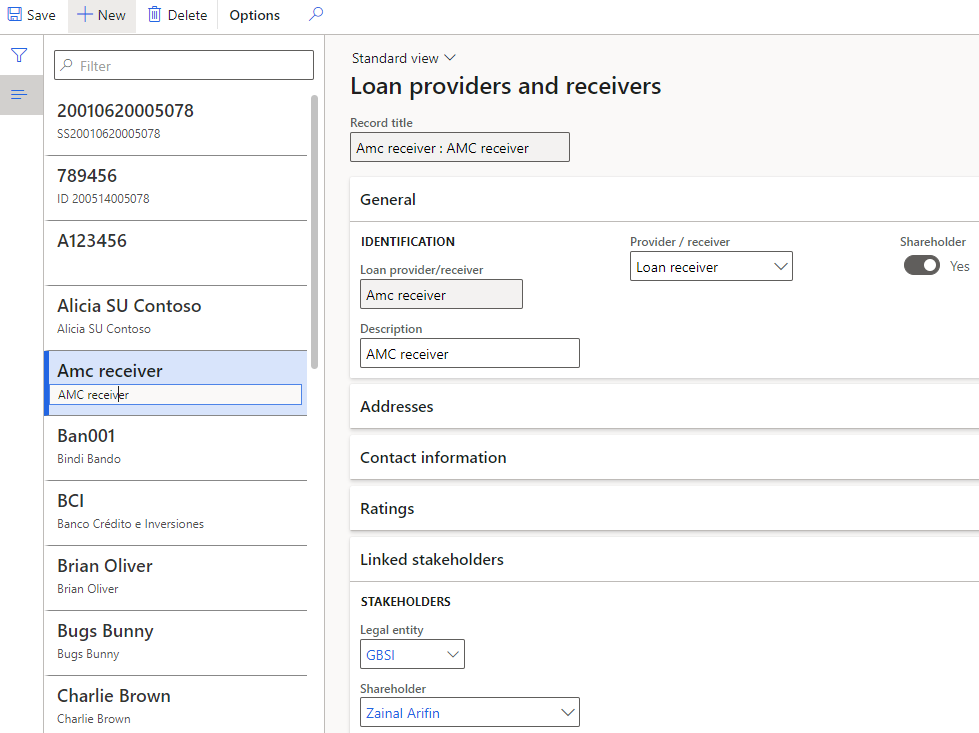Open the Options menu
The height and width of the screenshot is (733, 979).
tap(254, 15)
